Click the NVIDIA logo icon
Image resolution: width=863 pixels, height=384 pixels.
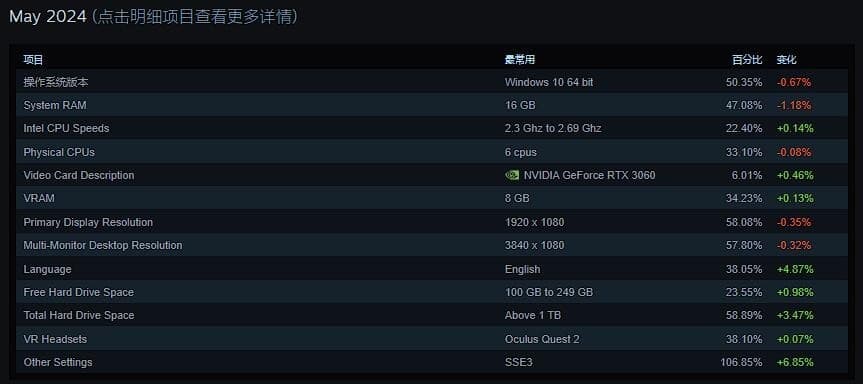[511, 175]
